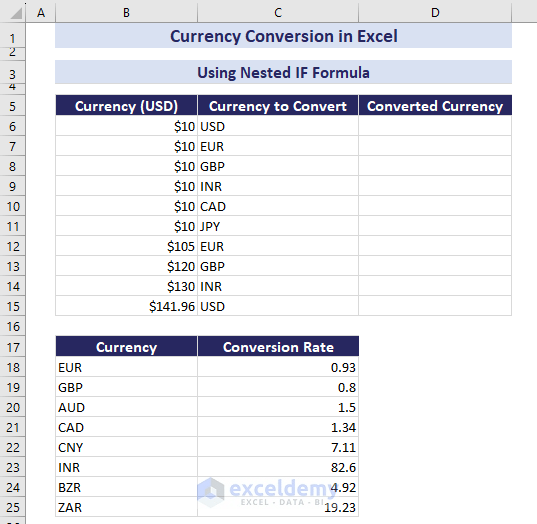Select column C header
Screen dimensions: 537x524
pos(278,13)
